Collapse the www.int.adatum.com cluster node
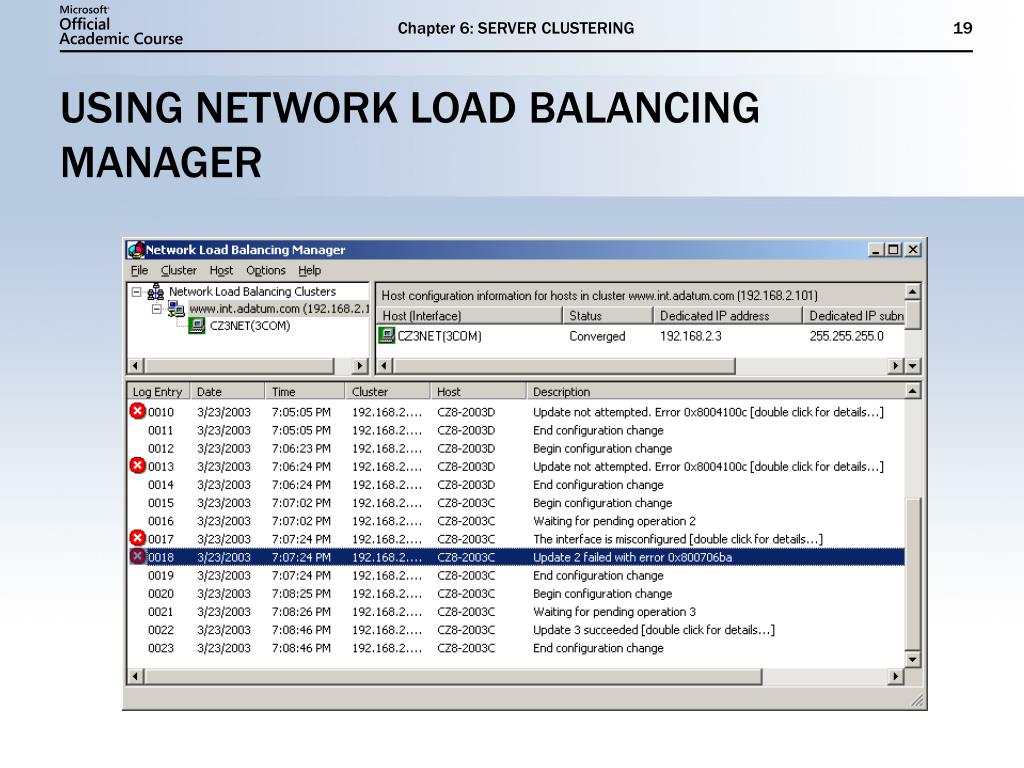1024x768 pixels. tap(157, 309)
